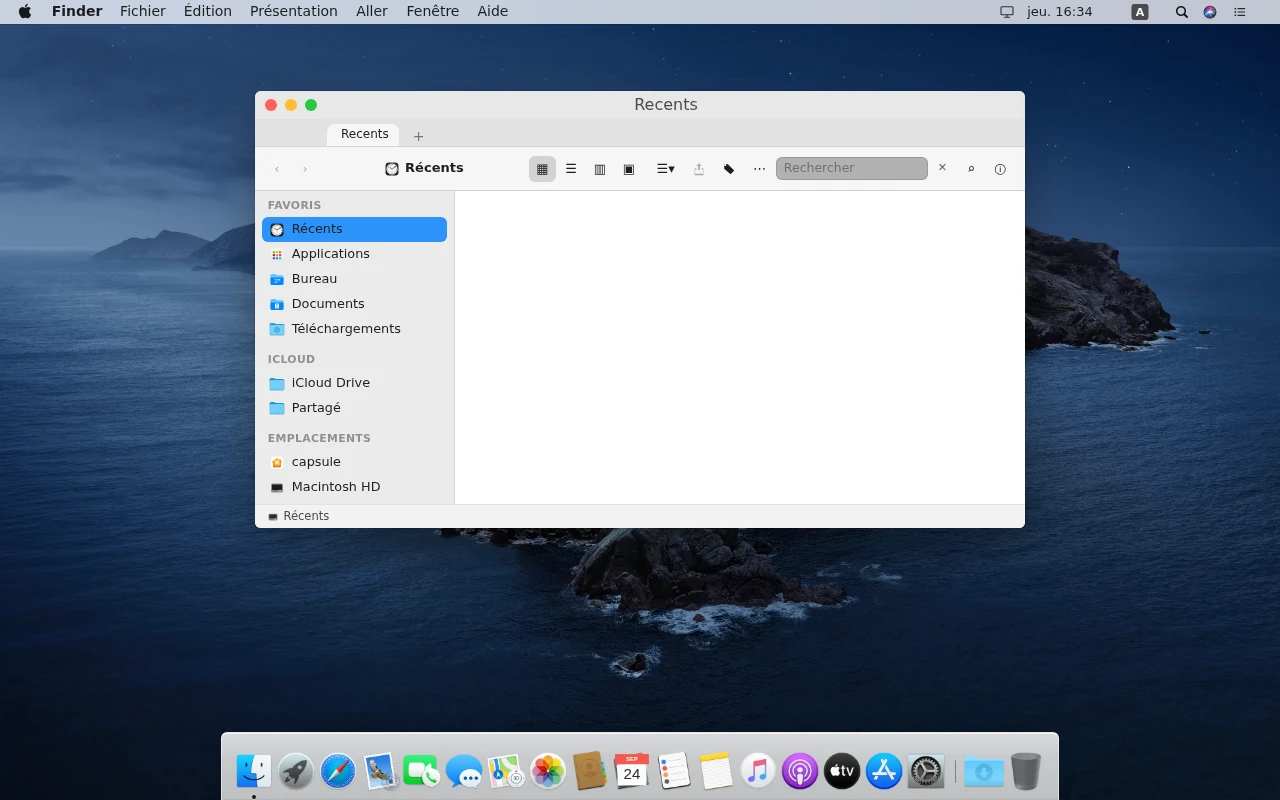
Task: Open the capsule home location
Action: point(354,462)
